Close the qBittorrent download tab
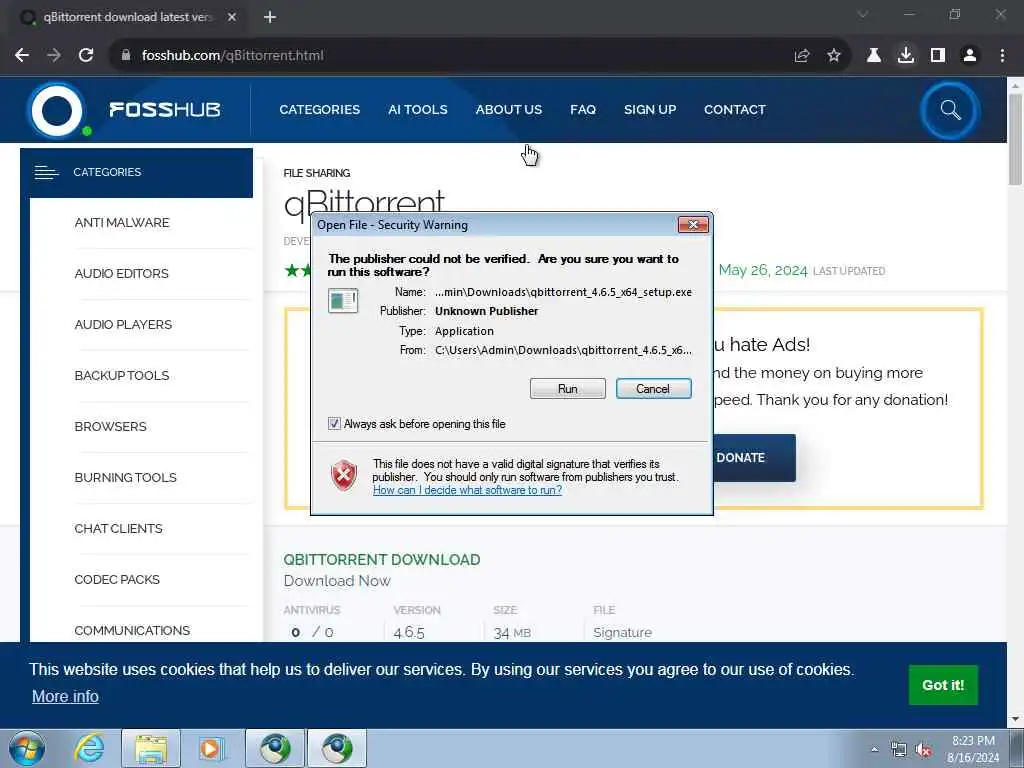1024x768 pixels. [232, 18]
